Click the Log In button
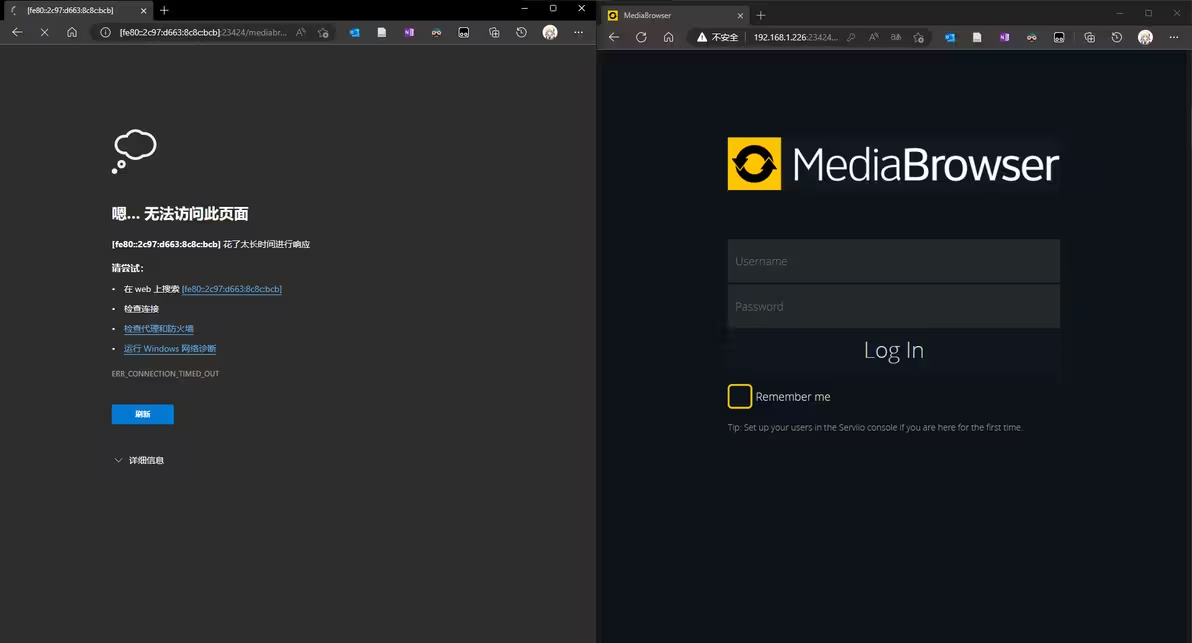 point(893,350)
